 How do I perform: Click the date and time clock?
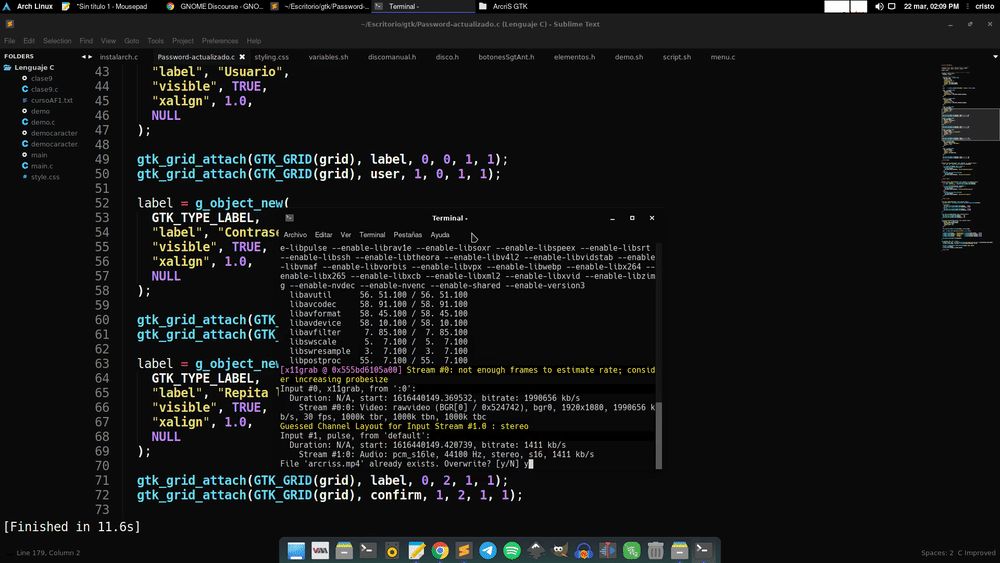tap(931, 6)
